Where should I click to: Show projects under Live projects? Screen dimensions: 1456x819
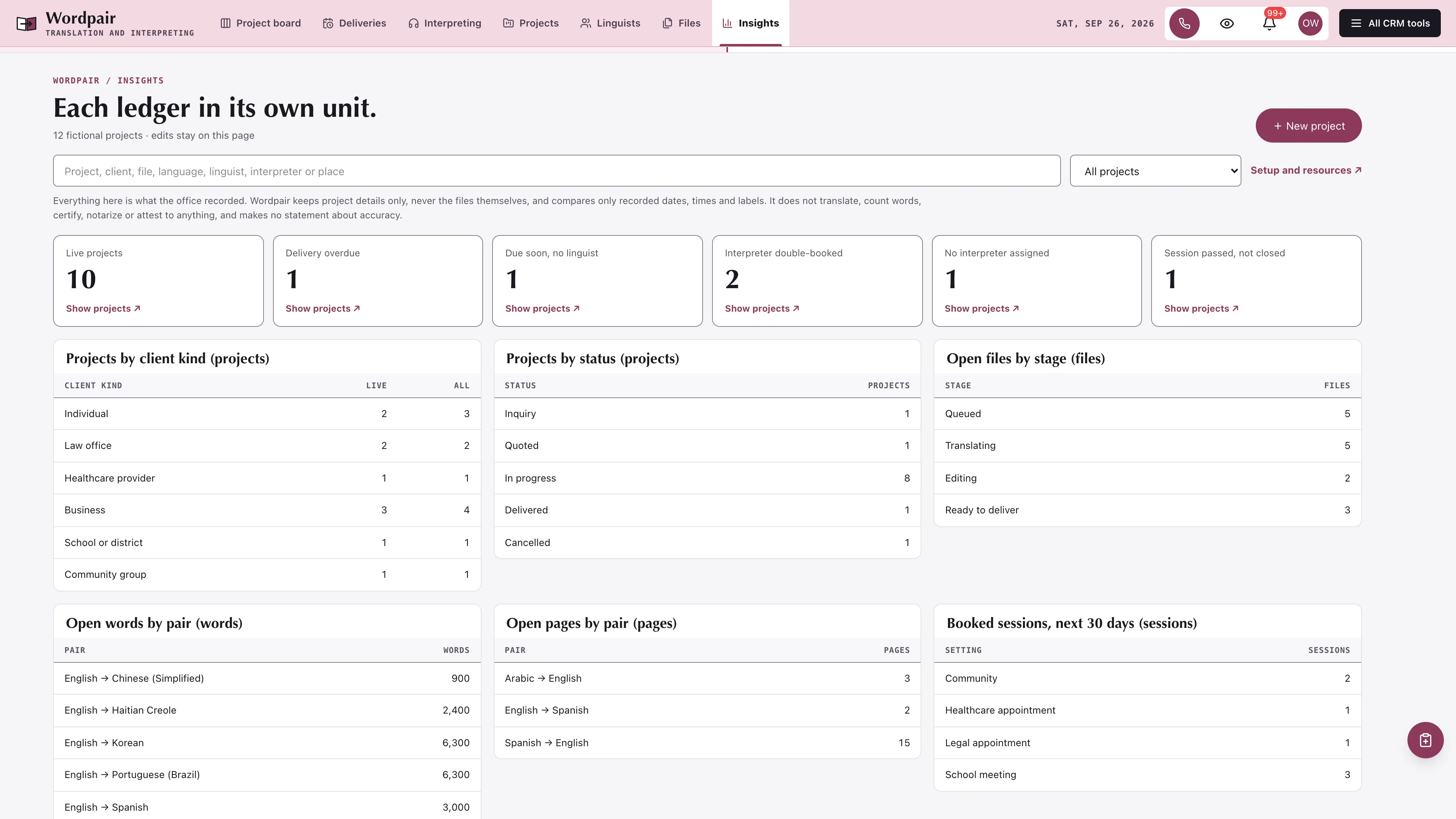(x=103, y=309)
